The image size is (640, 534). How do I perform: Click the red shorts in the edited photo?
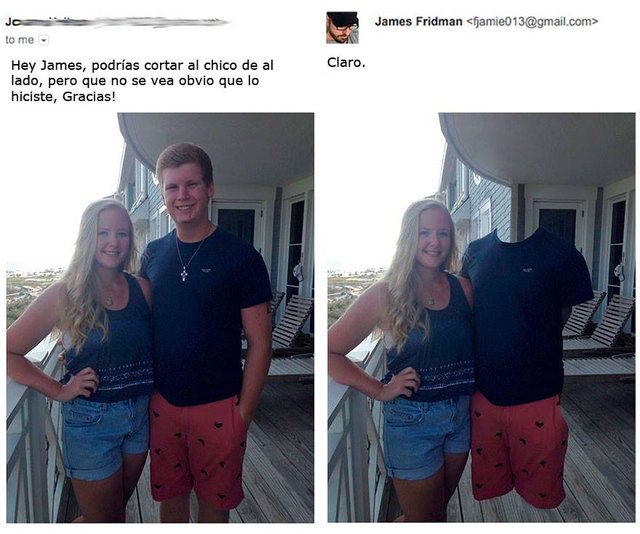point(519,449)
